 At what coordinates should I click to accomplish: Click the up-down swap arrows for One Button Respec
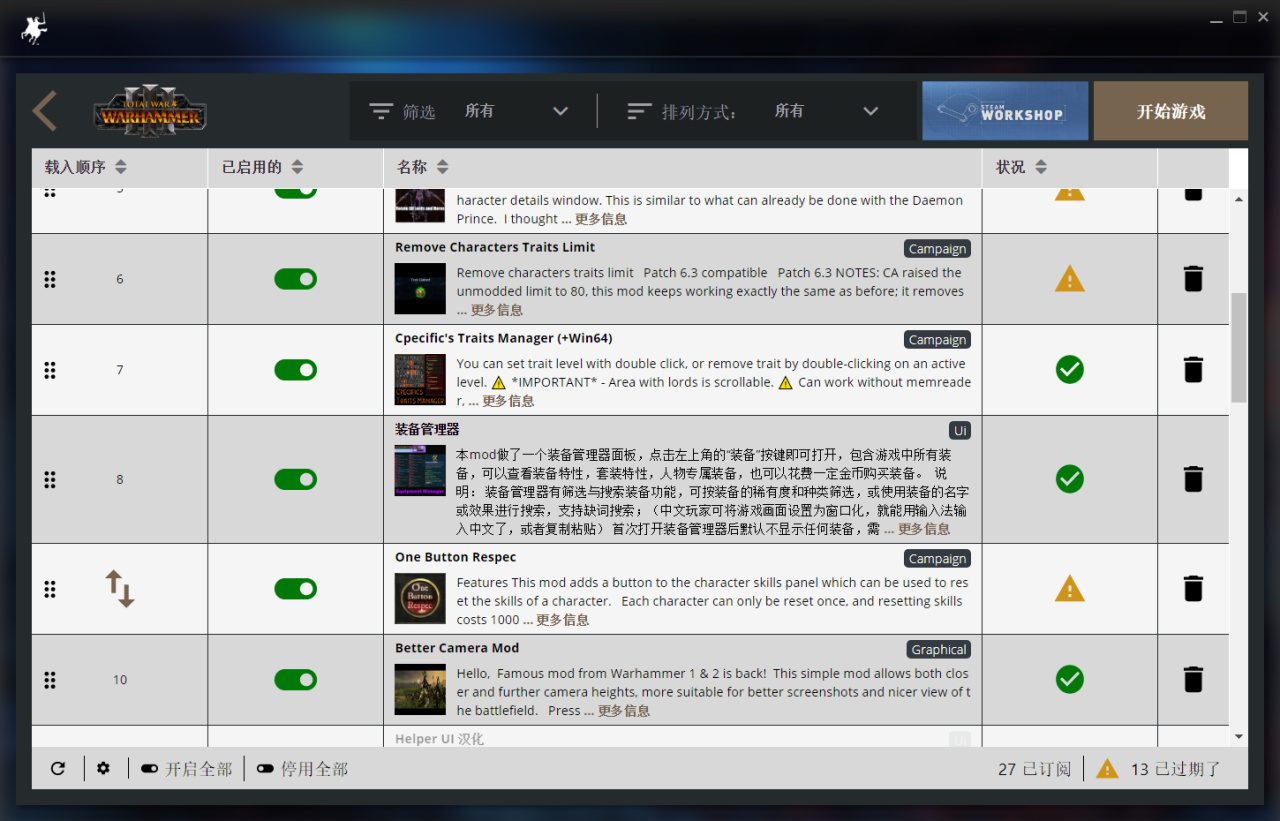point(120,589)
